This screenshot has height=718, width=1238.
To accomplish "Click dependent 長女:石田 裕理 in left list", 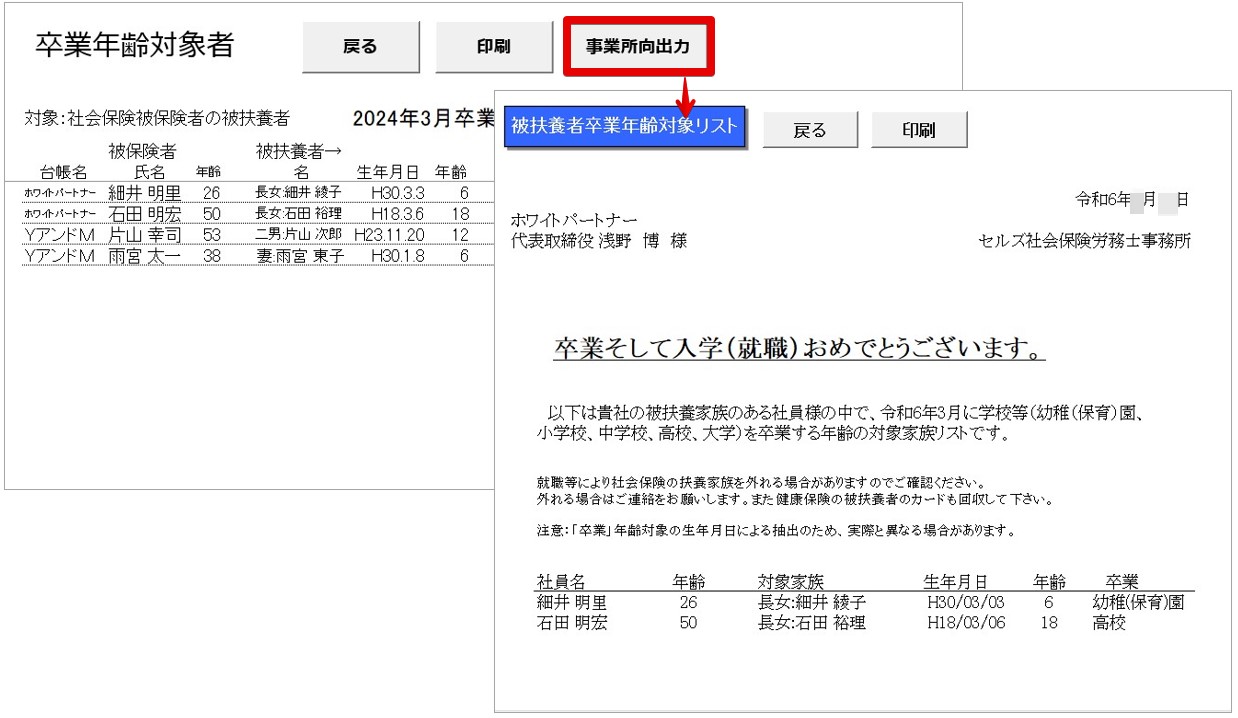I will (298, 213).
